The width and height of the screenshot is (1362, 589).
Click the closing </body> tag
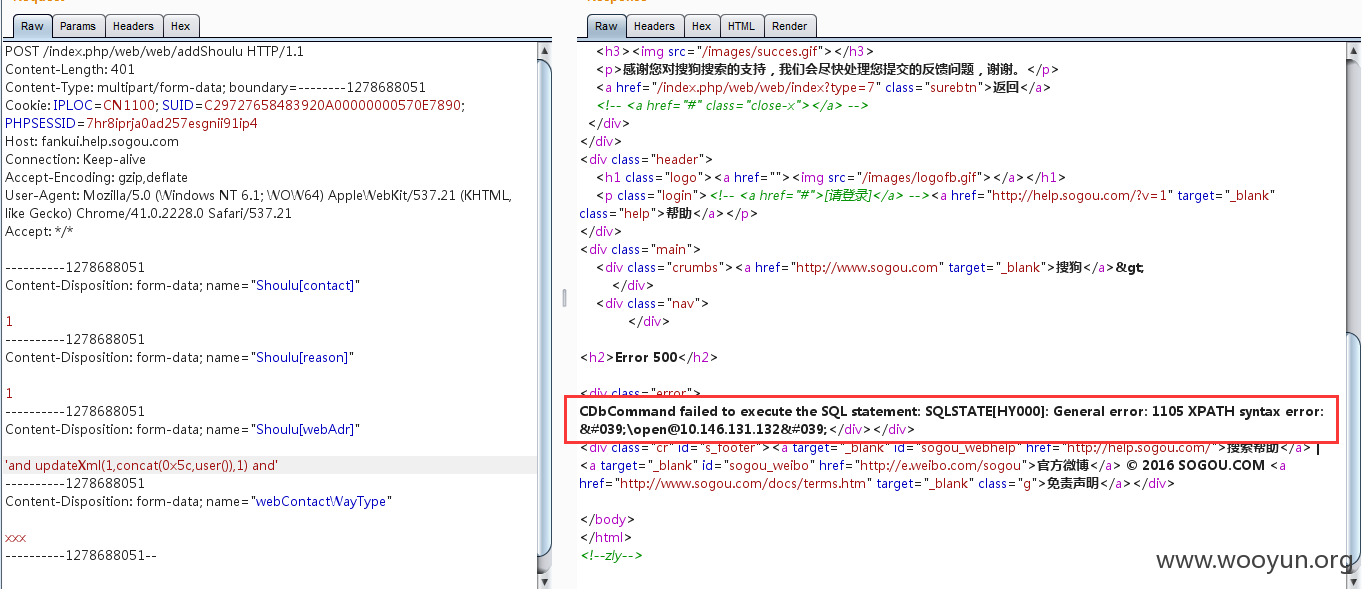pyautogui.click(x=607, y=519)
